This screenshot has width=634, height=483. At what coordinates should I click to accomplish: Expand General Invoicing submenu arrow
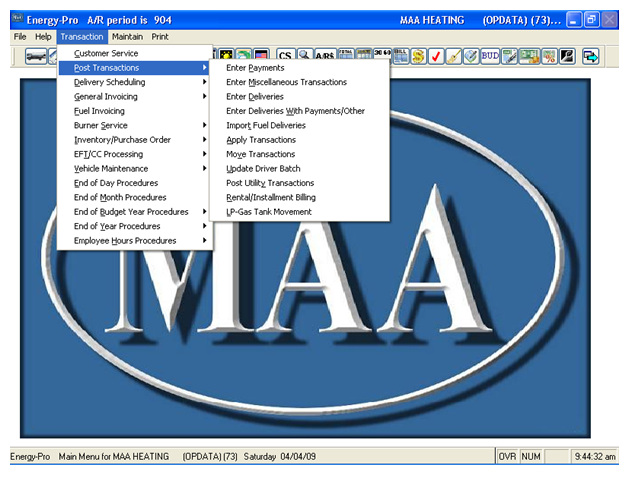(205, 97)
